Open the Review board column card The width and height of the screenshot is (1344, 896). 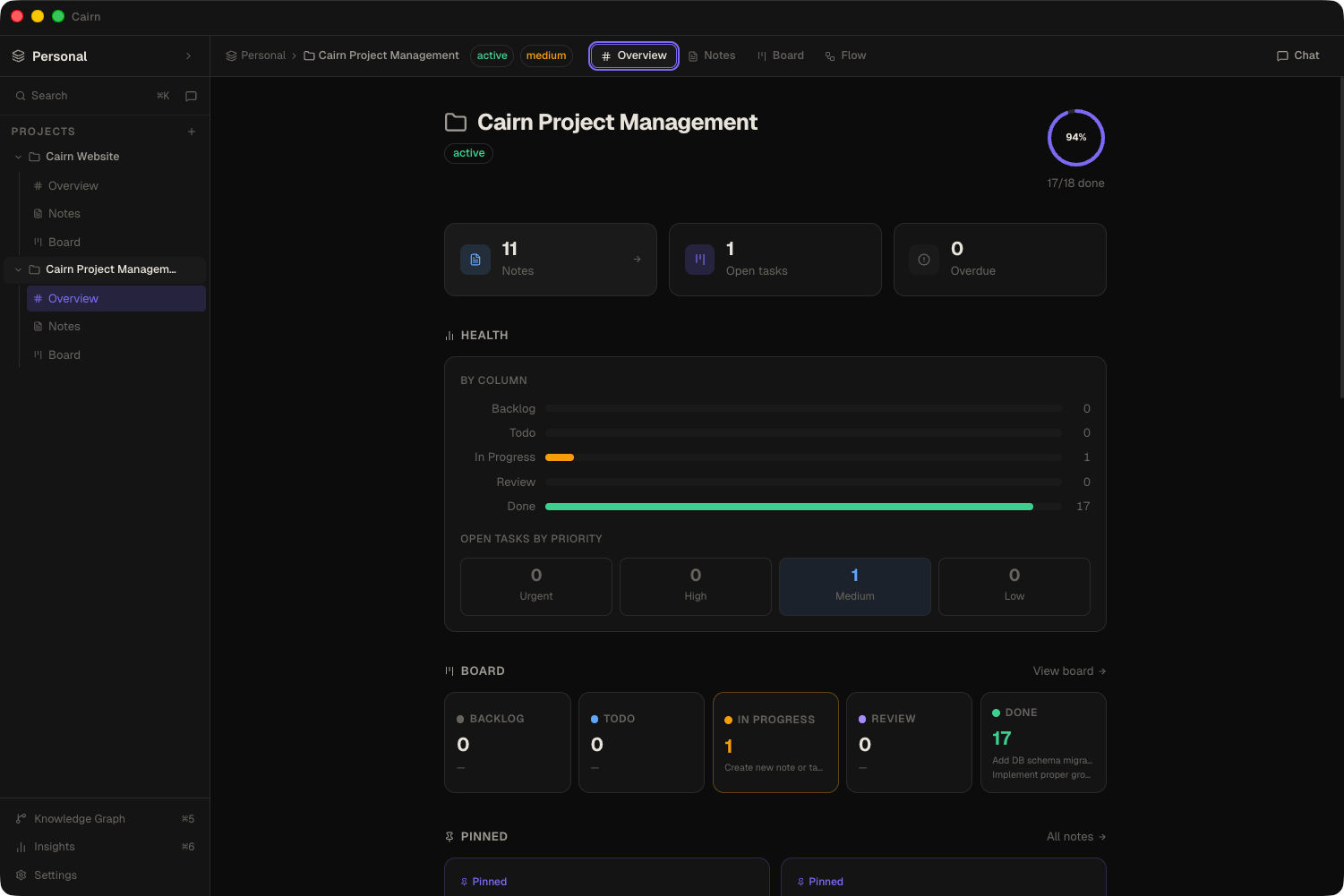(x=909, y=743)
